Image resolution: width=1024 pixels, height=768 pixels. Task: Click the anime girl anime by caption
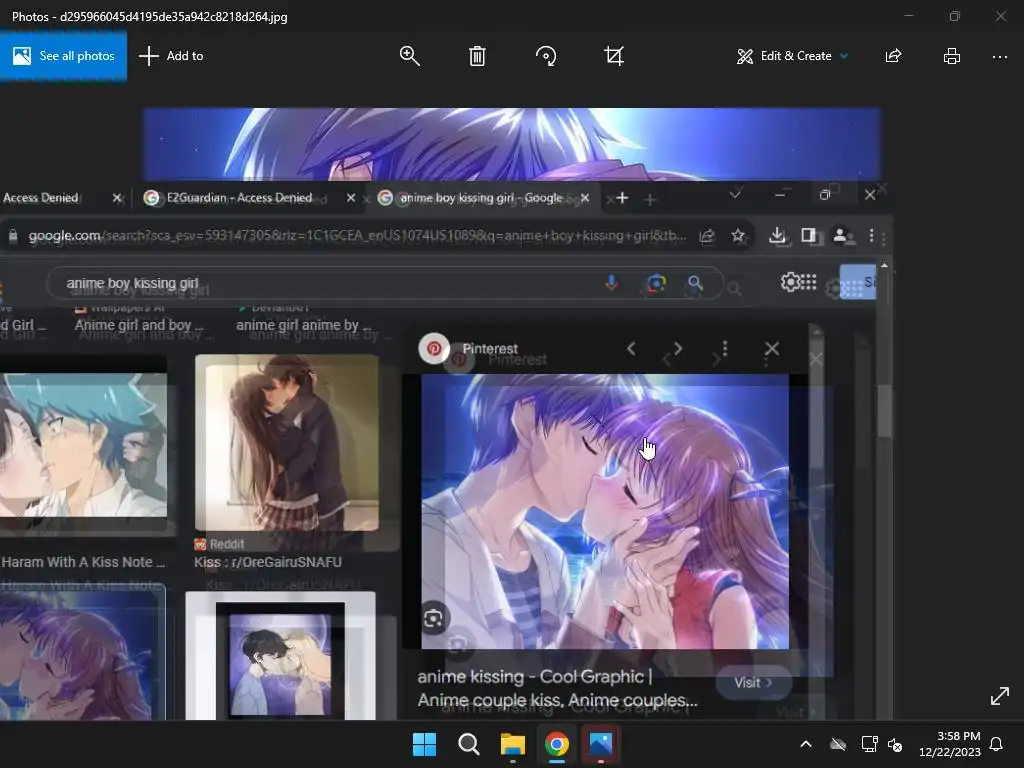(304, 325)
